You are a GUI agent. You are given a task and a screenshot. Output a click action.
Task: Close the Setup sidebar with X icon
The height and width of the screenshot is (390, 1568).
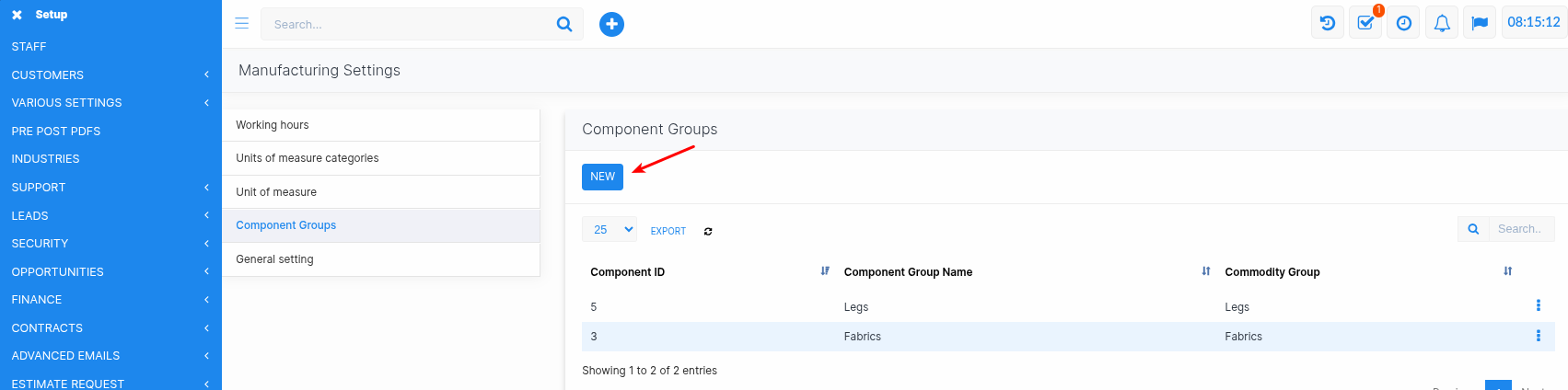point(17,15)
